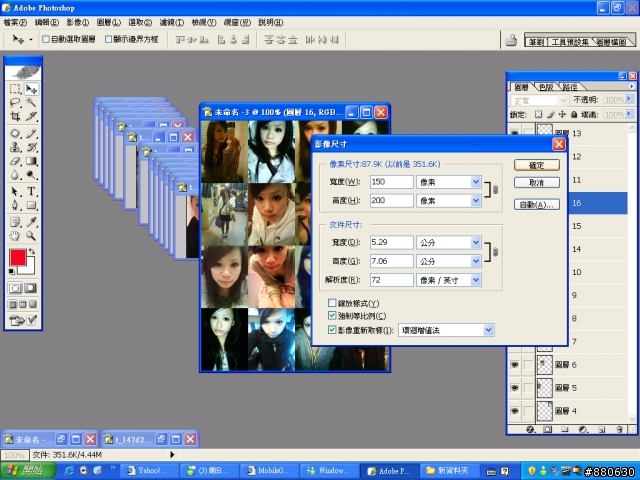The width and height of the screenshot is (640, 480).
Task: Select the Eraser tool
Action: [x=15, y=161]
